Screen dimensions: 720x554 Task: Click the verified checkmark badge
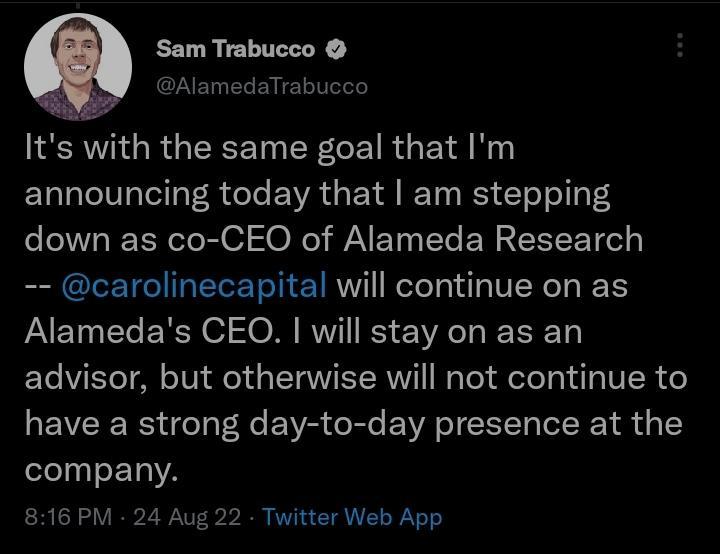click(x=339, y=49)
